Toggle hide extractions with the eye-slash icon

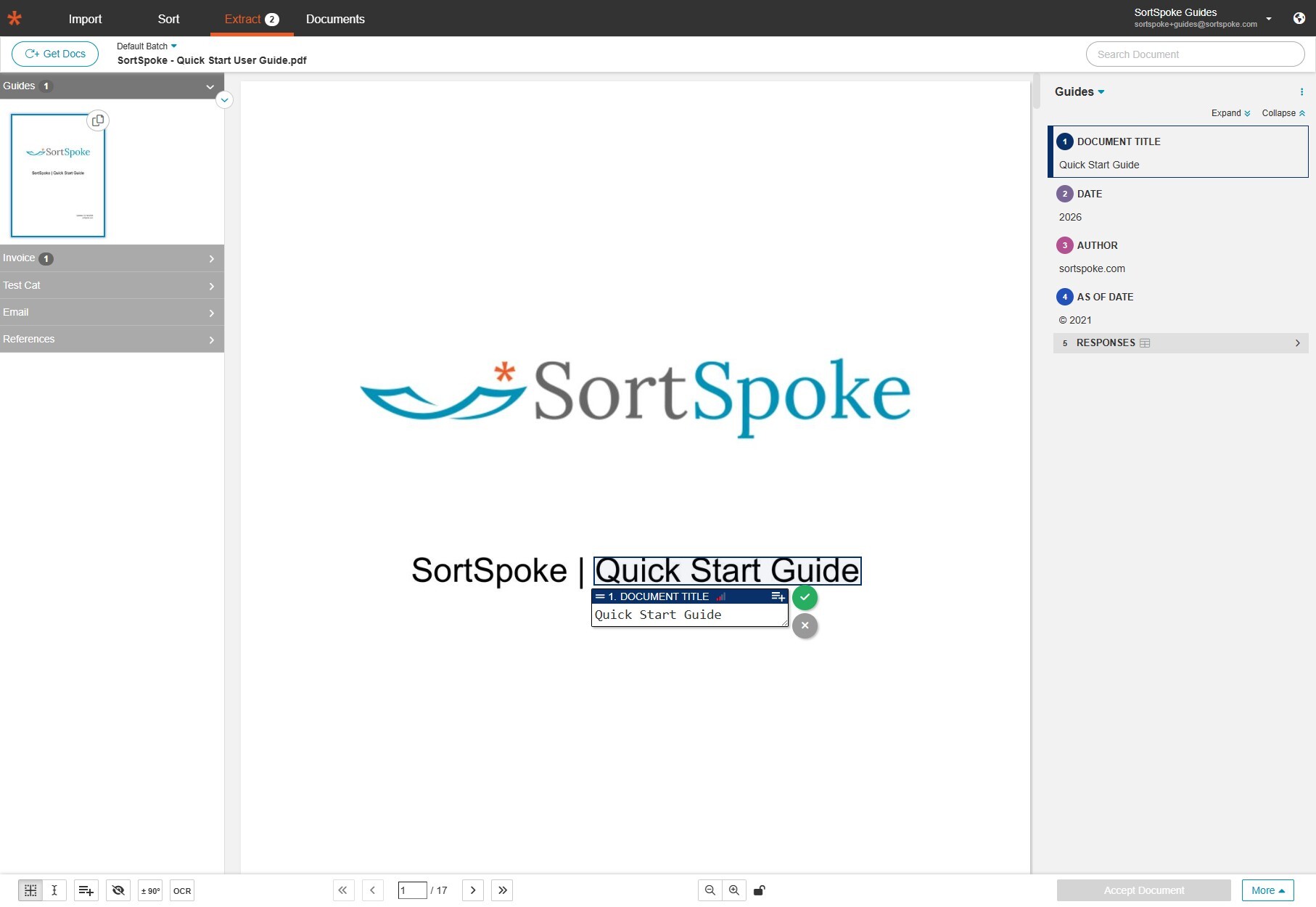click(x=118, y=890)
